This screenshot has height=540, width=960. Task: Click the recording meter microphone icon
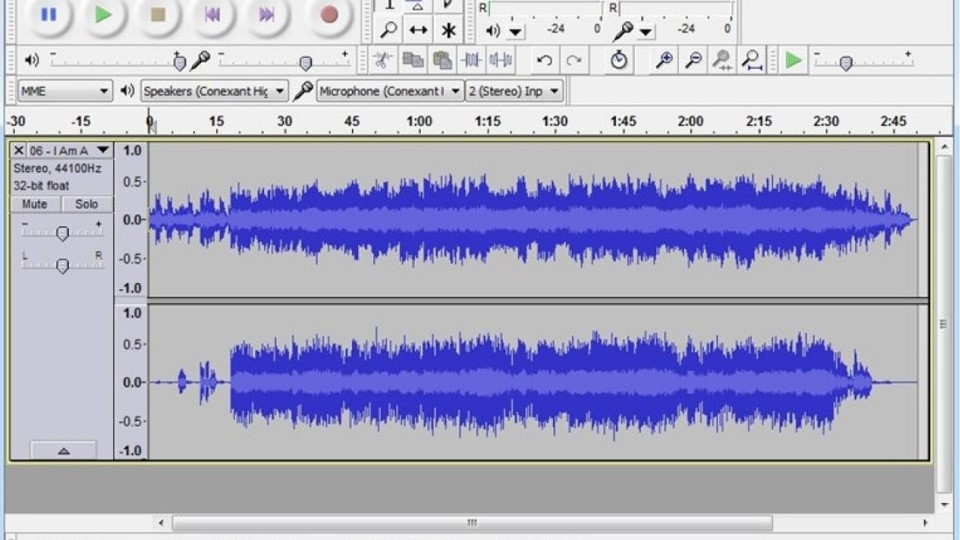click(x=623, y=30)
